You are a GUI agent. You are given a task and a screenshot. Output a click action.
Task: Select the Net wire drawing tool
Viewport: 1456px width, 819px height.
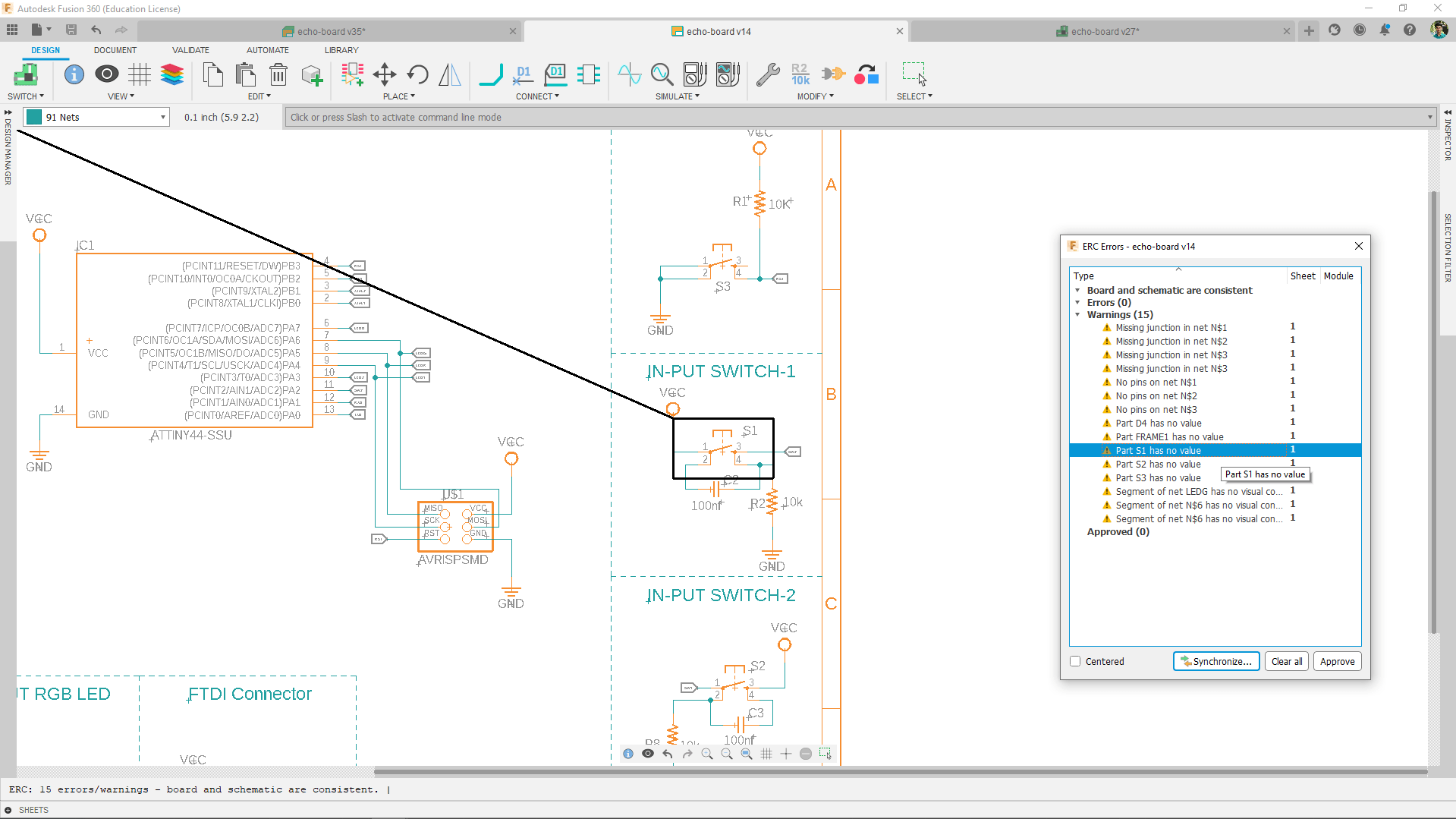491,74
